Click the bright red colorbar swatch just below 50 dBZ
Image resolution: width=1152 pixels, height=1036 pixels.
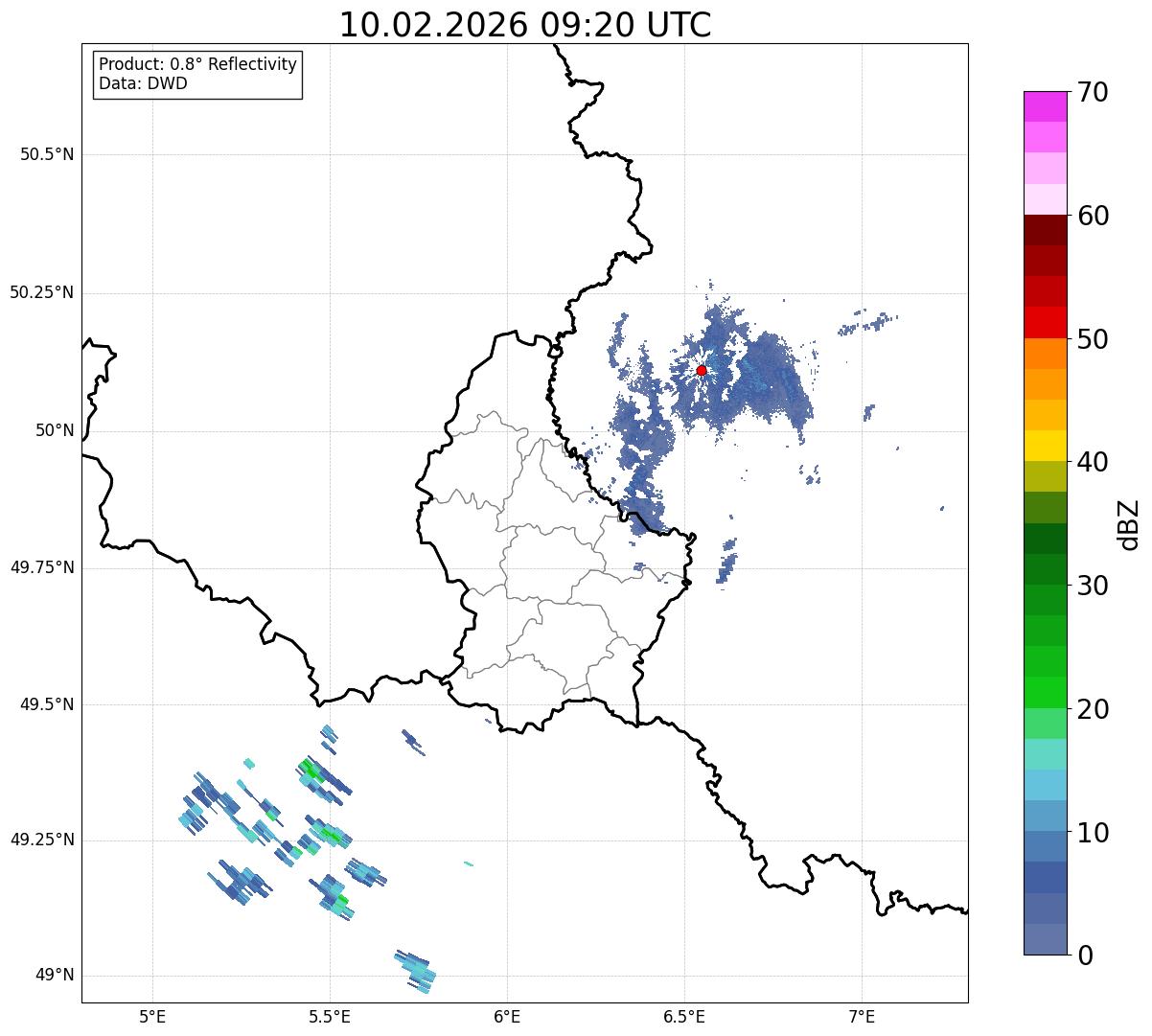pyautogui.click(x=1045, y=323)
